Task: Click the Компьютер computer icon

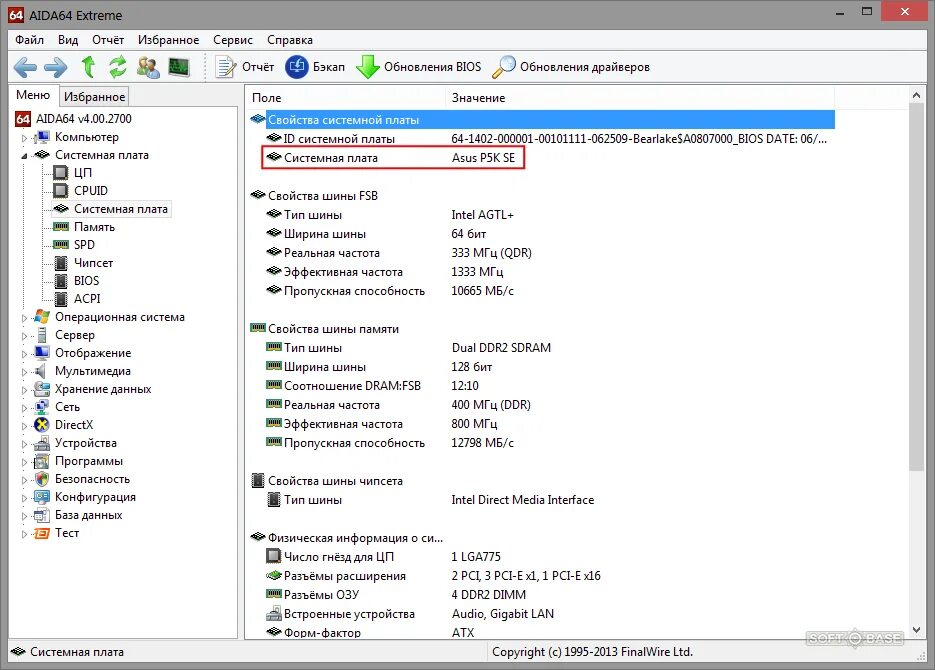Action: tap(42, 137)
